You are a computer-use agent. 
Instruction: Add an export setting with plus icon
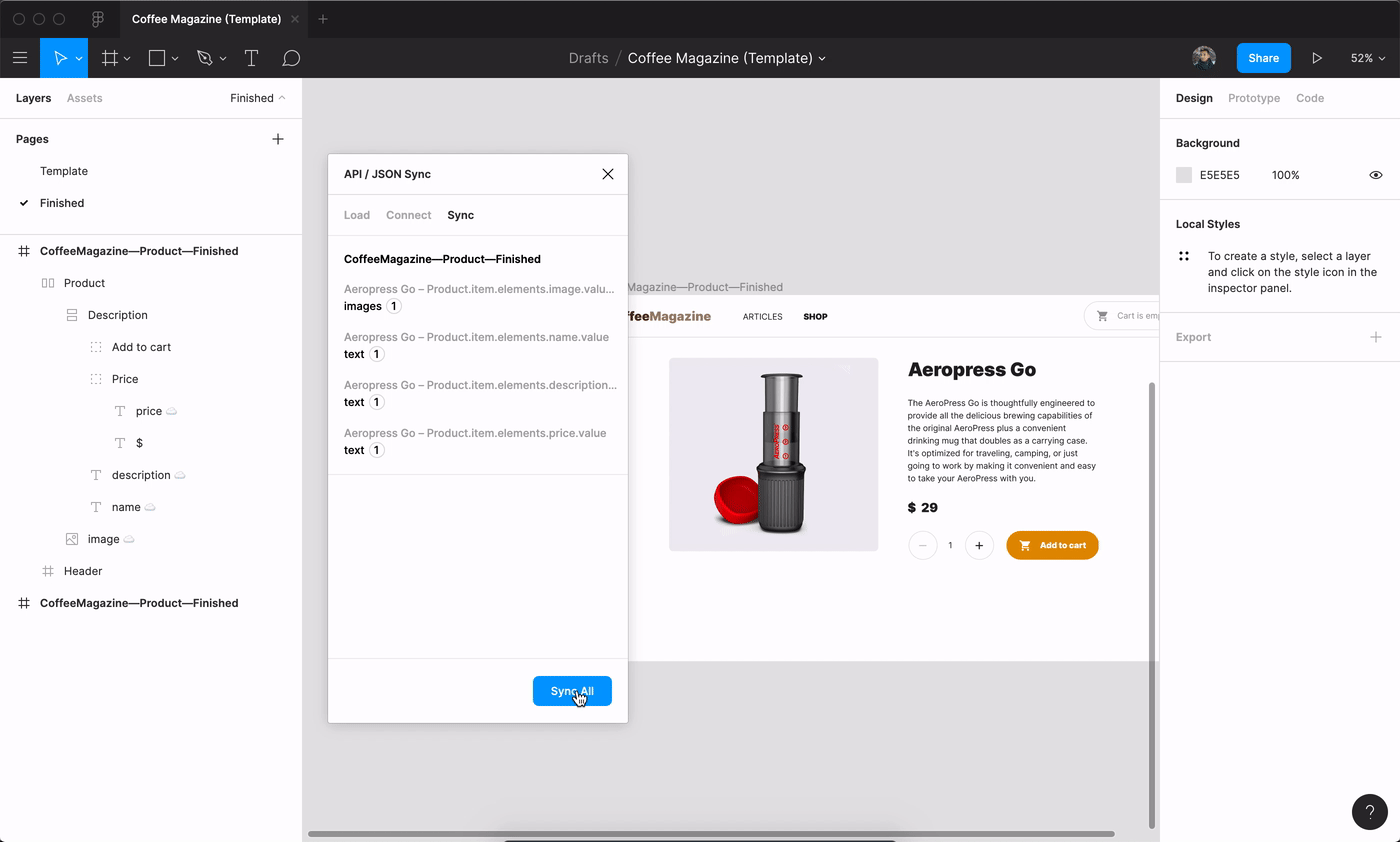[x=1376, y=337]
